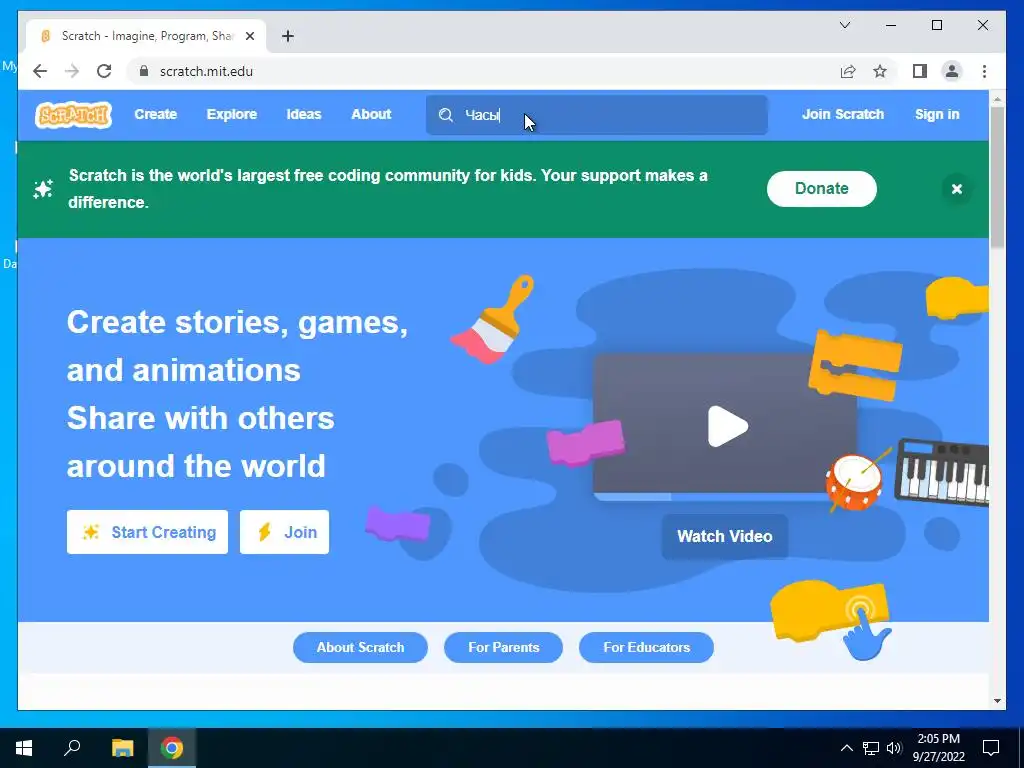This screenshot has height=768, width=1024.
Task: Toggle the browser side panel icon
Action: pyautogui.click(x=920, y=71)
